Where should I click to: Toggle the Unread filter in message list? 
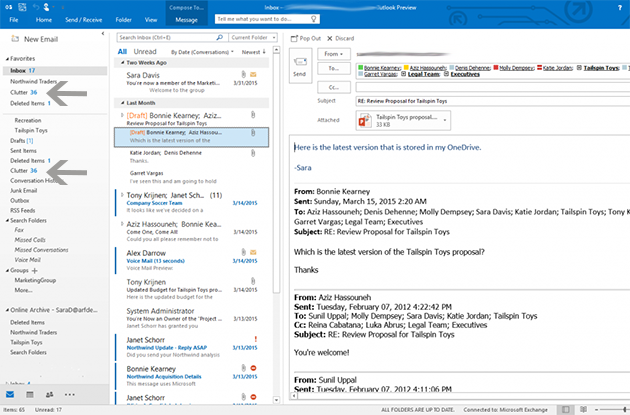143,49
